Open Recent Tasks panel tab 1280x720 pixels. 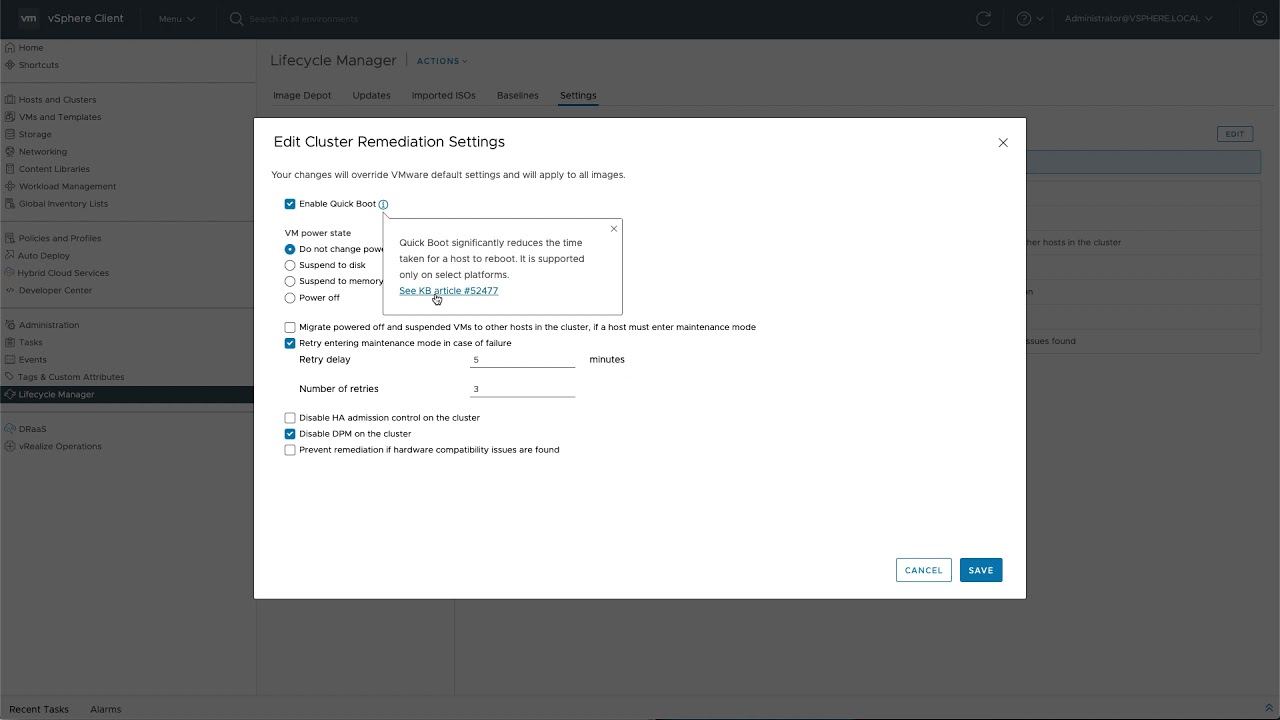(x=39, y=709)
